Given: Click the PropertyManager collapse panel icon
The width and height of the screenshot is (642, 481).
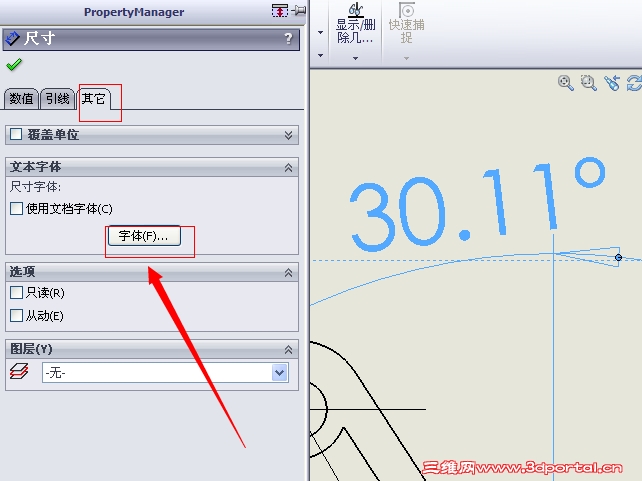Looking at the screenshot, I should [x=280, y=10].
